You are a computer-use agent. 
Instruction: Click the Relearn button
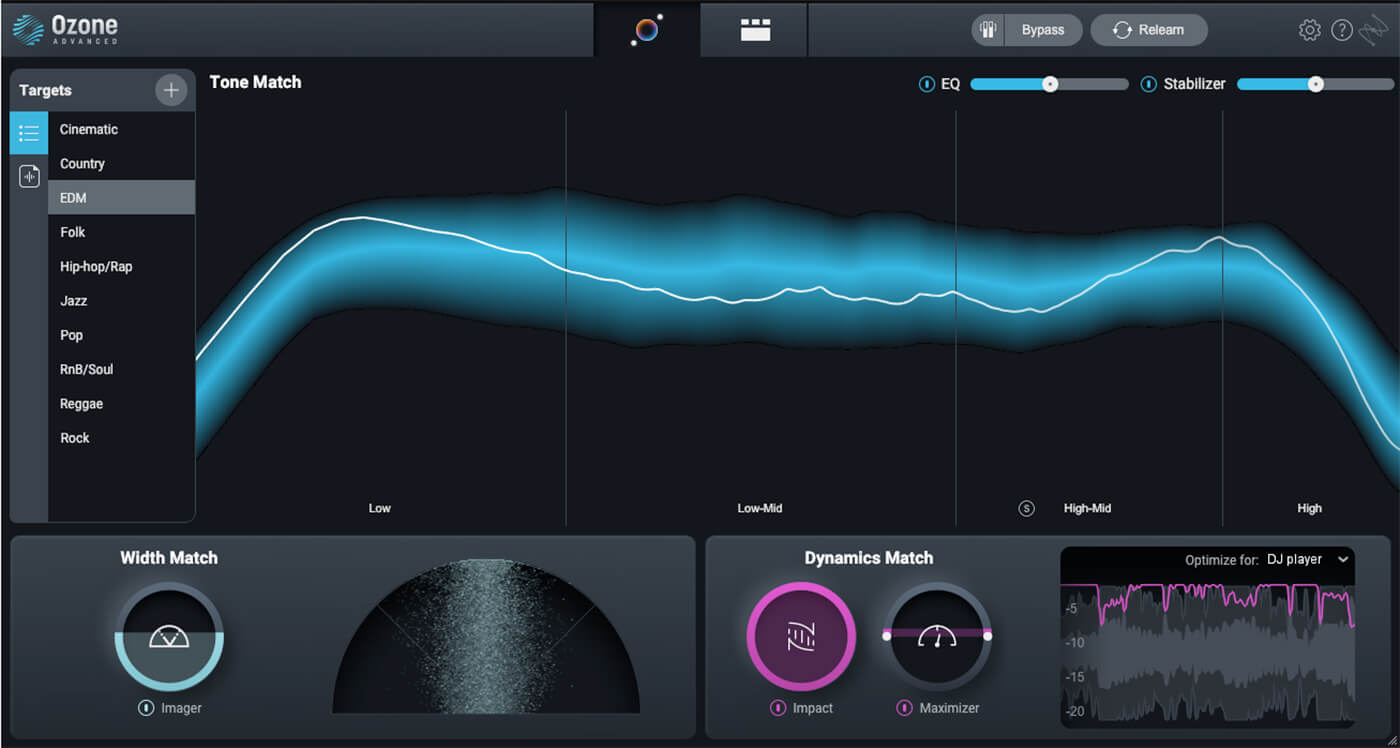pos(1149,30)
